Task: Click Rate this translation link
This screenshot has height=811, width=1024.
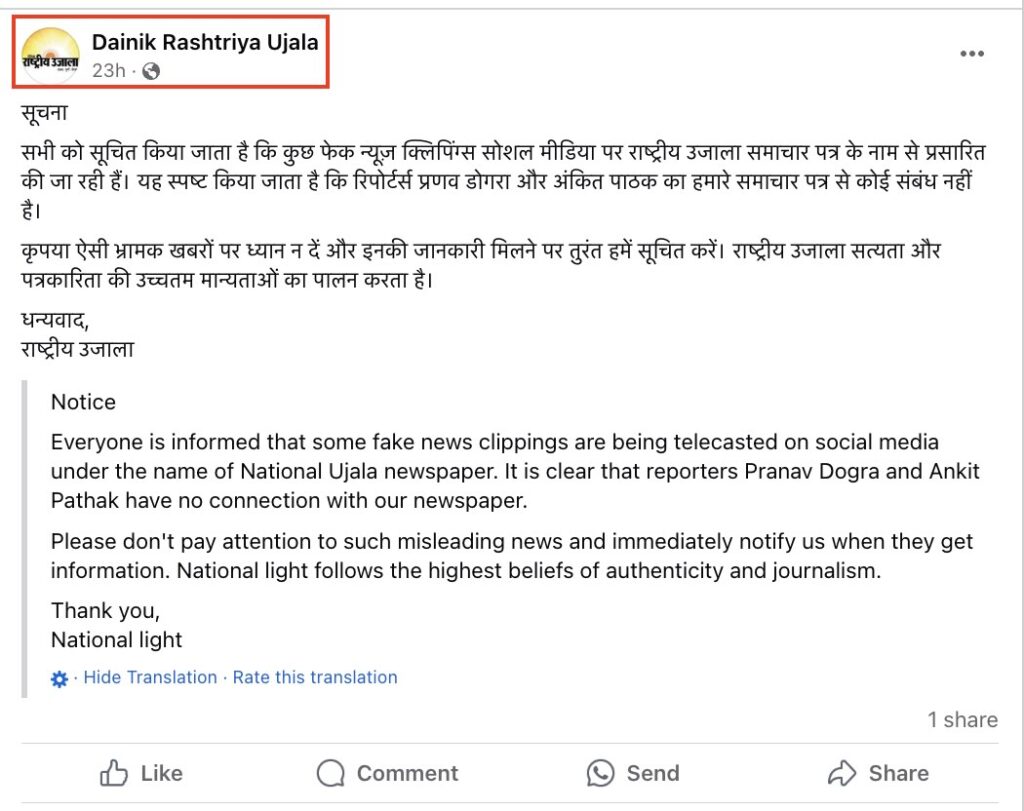Action: [315, 677]
